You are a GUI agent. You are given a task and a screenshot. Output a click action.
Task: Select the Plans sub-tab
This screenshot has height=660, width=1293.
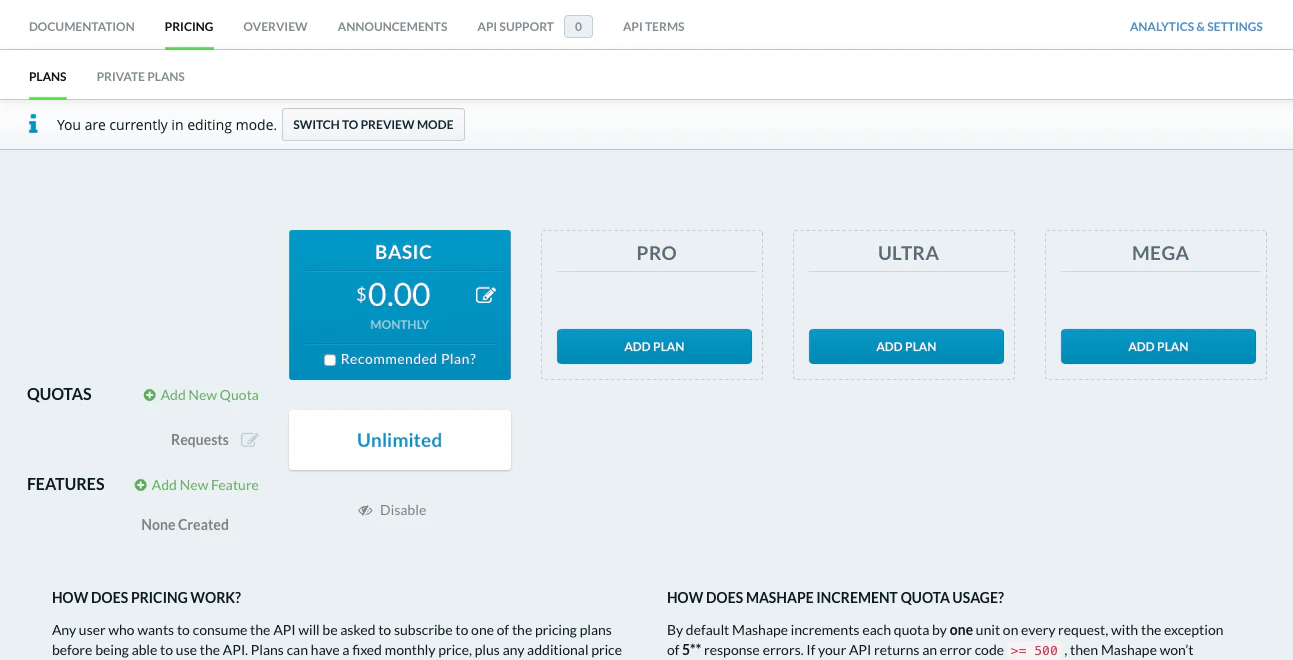[x=48, y=77]
